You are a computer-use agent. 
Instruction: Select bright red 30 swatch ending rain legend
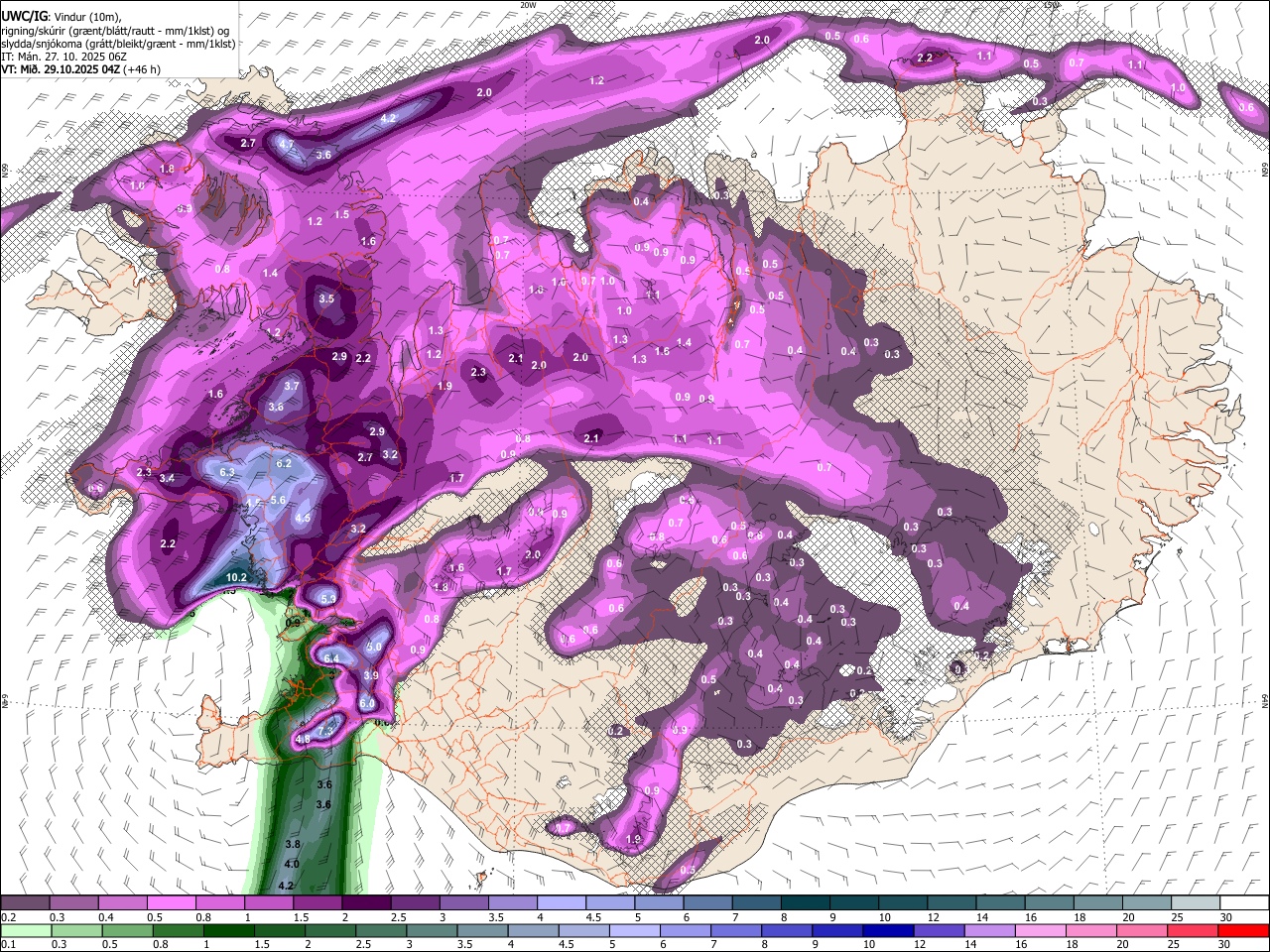click(x=1244, y=930)
